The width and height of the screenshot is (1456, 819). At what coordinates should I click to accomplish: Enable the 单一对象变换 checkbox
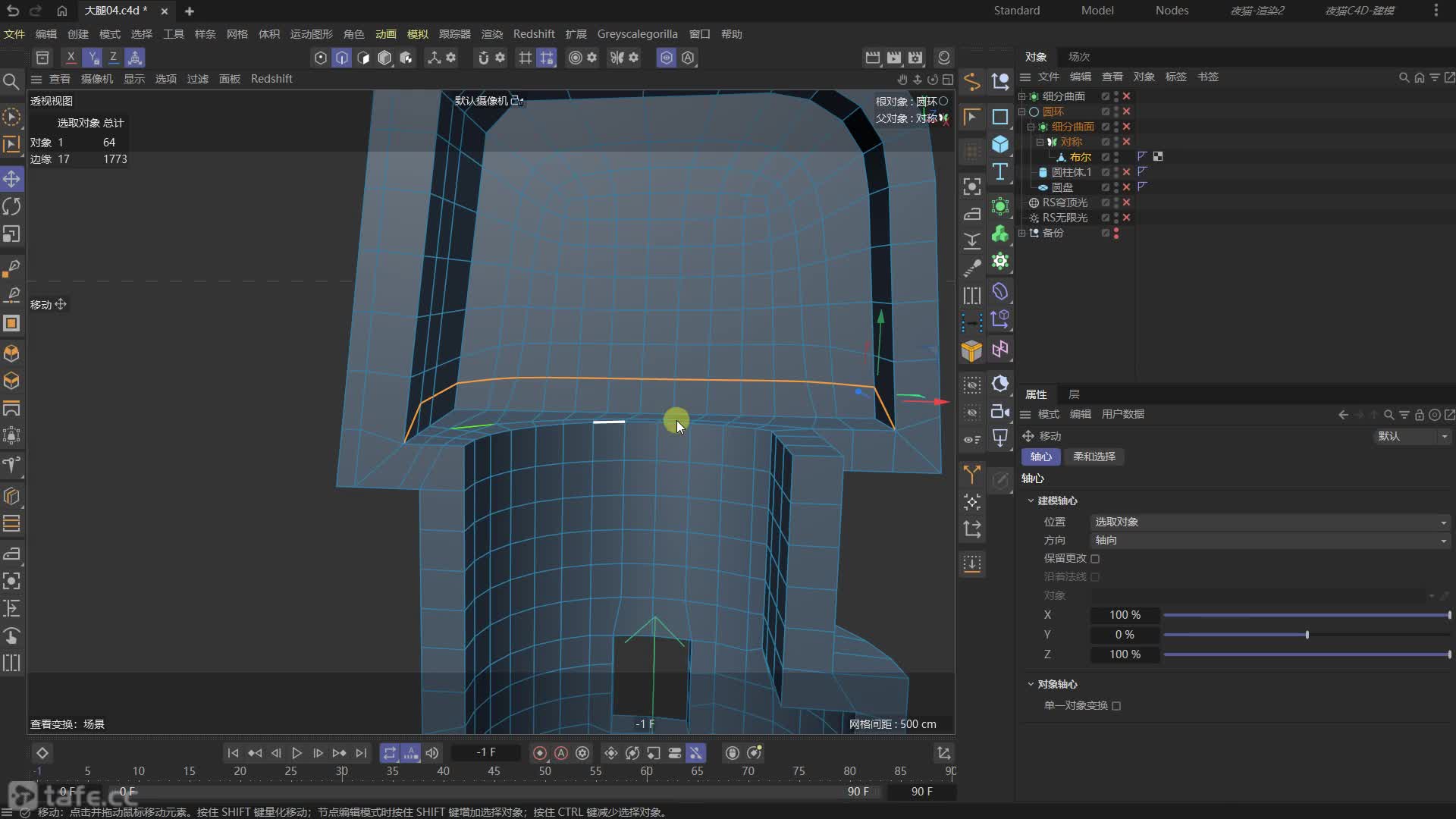pyautogui.click(x=1116, y=706)
